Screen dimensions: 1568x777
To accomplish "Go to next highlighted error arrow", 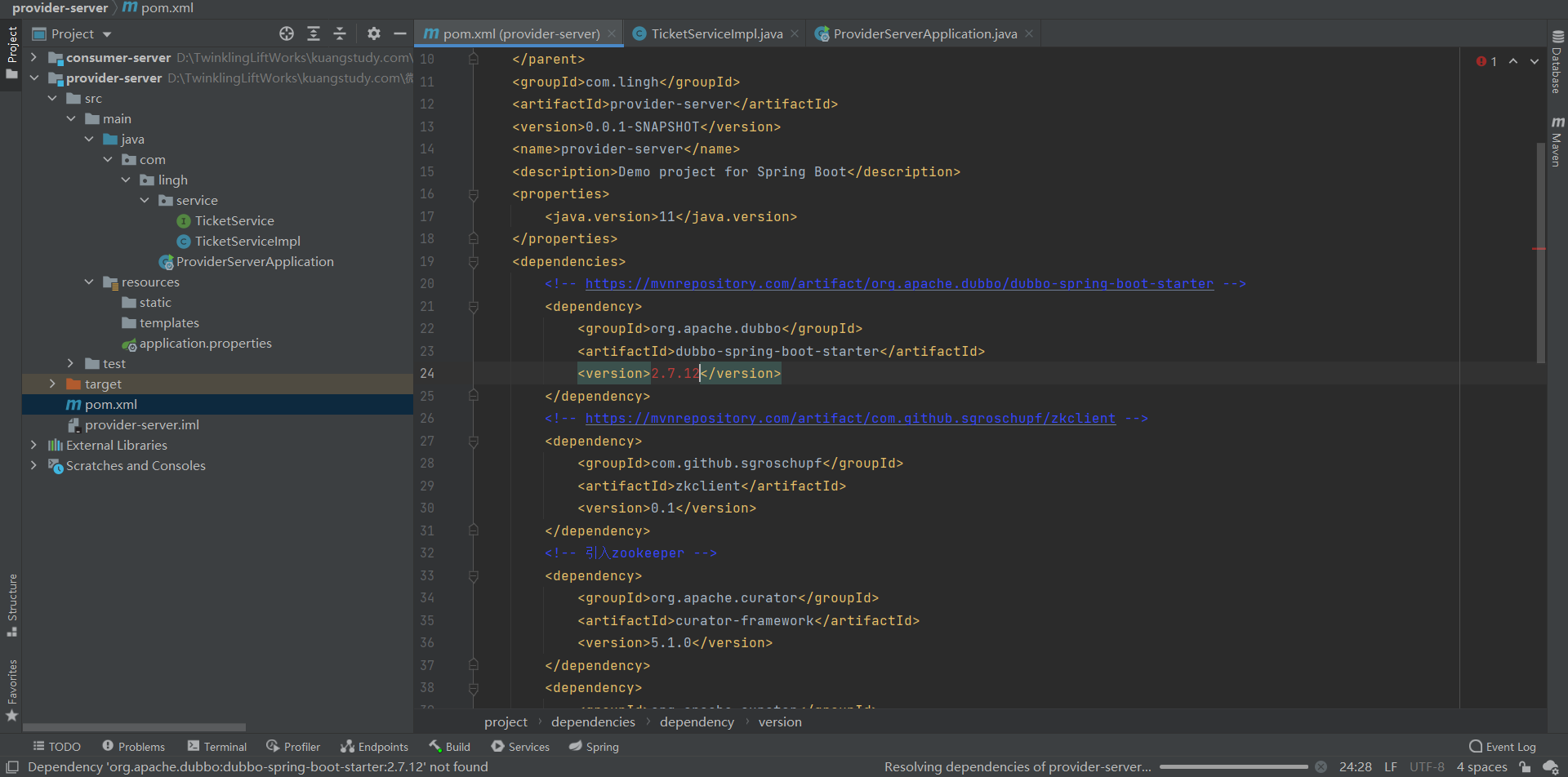I will tap(1535, 61).
